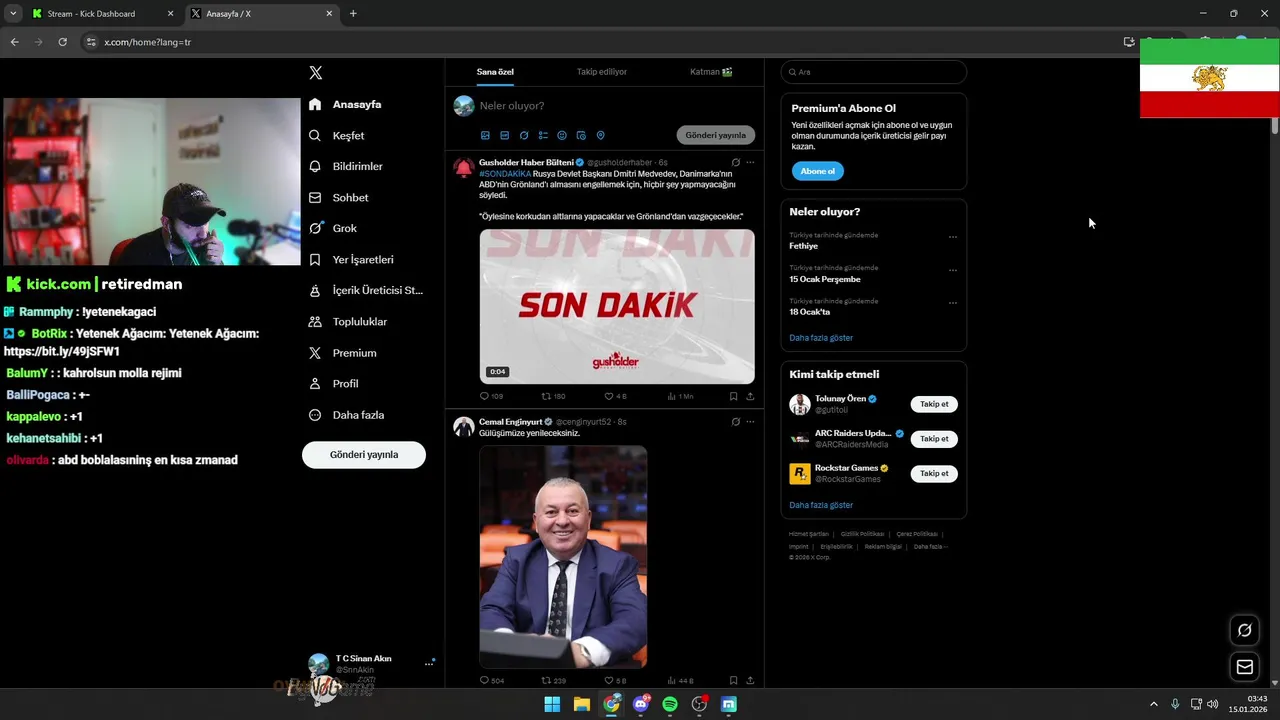The height and width of the screenshot is (720, 1280).
Task: Open floating Grok button
Action: [1245, 630]
